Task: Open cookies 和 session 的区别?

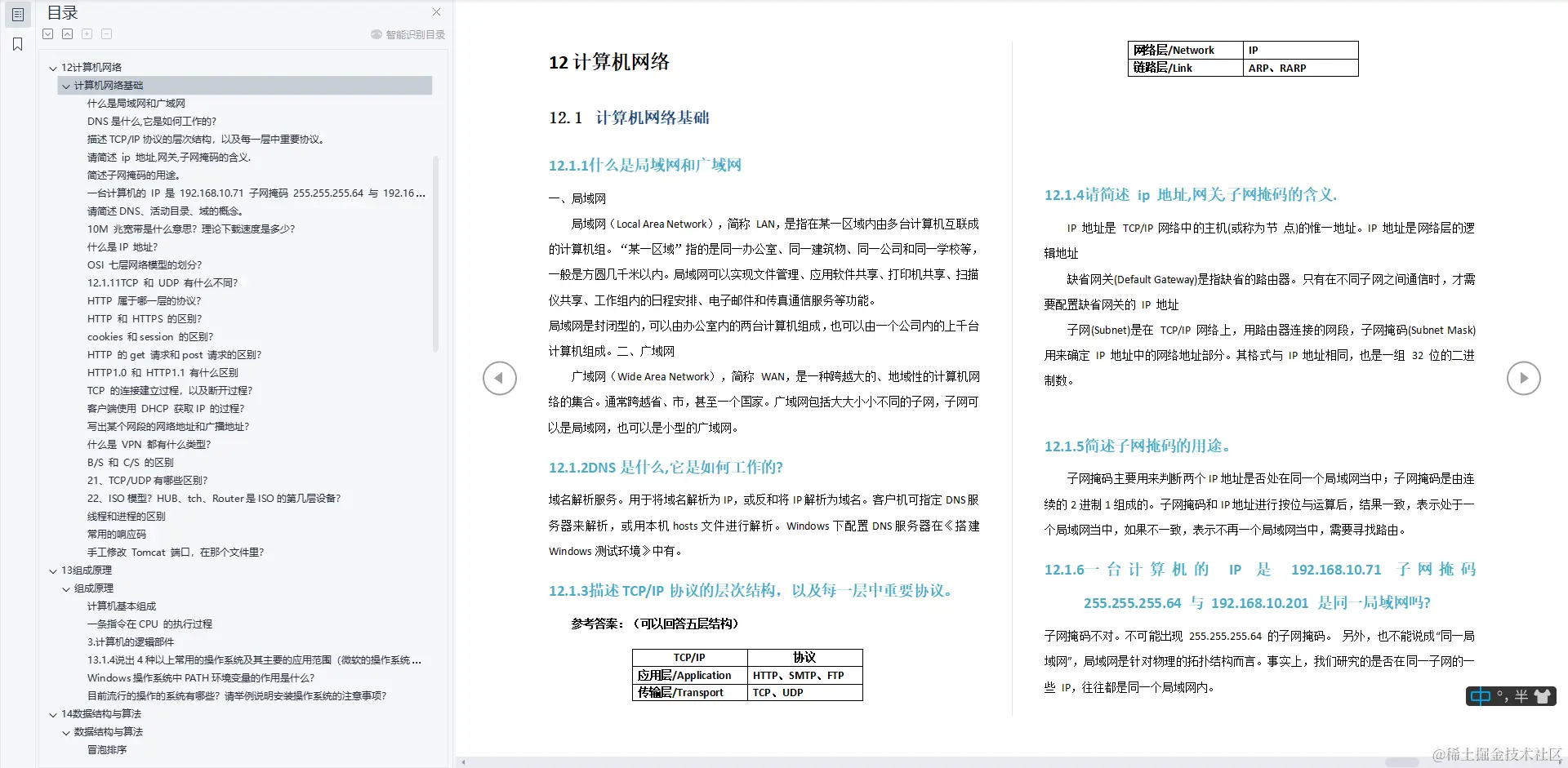Action: pos(150,337)
